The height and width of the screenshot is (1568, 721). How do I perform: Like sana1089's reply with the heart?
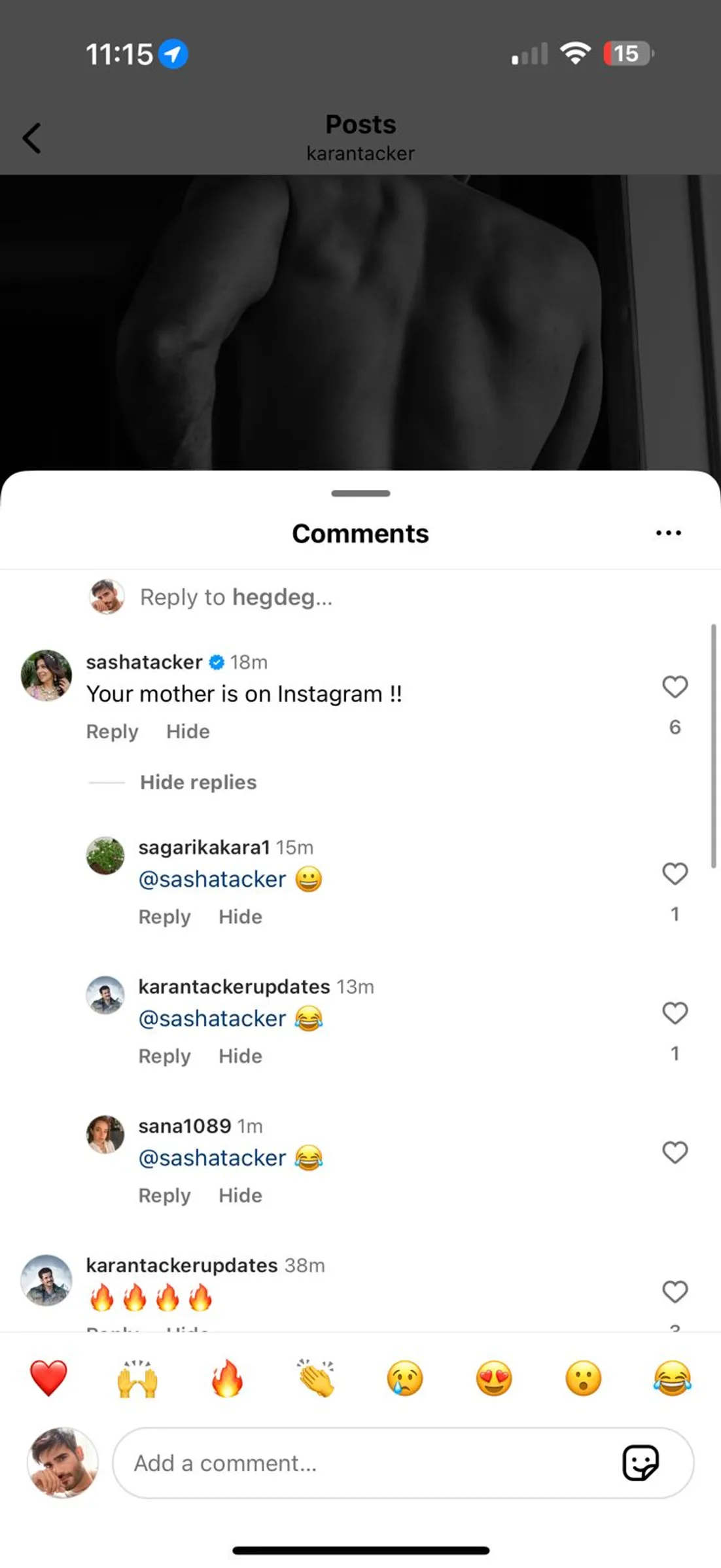(x=675, y=1152)
